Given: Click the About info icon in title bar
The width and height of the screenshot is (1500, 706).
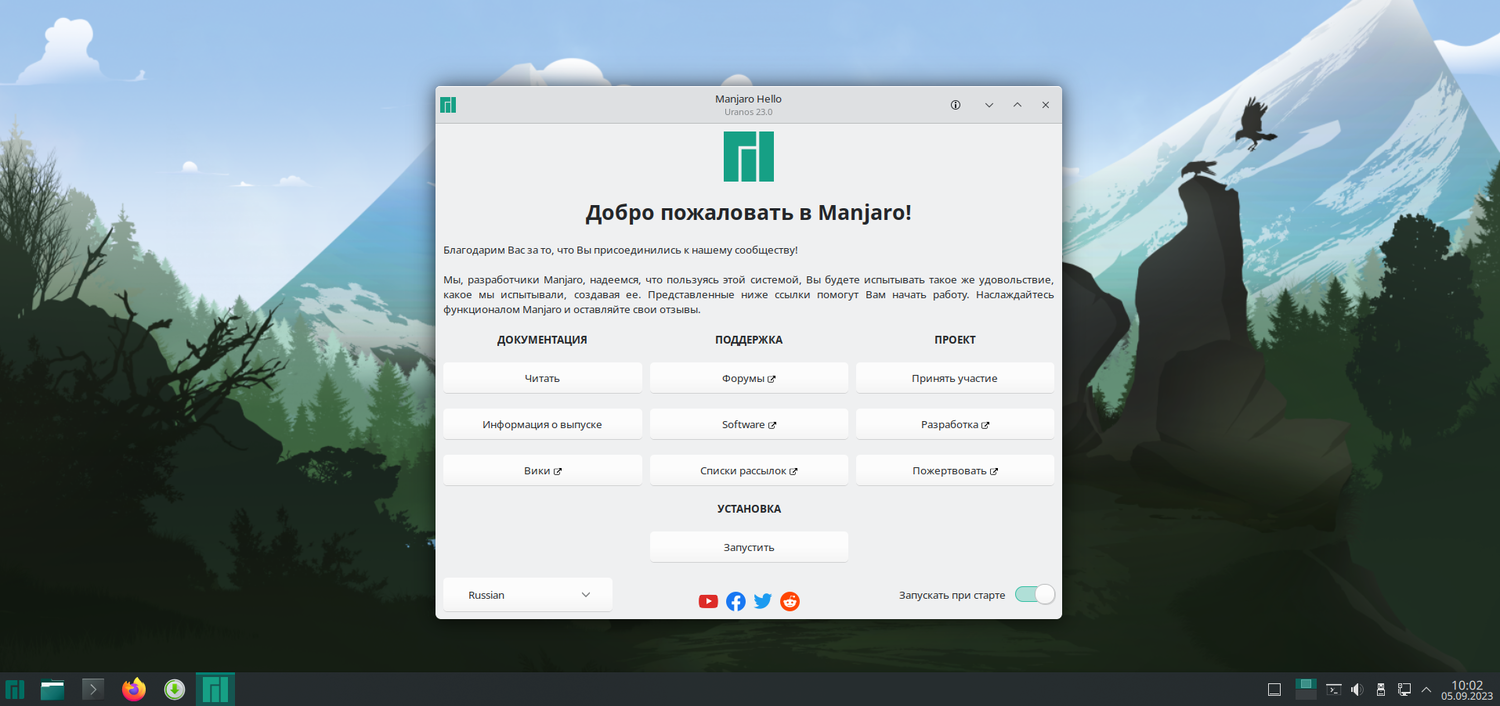Looking at the screenshot, I should pos(955,105).
